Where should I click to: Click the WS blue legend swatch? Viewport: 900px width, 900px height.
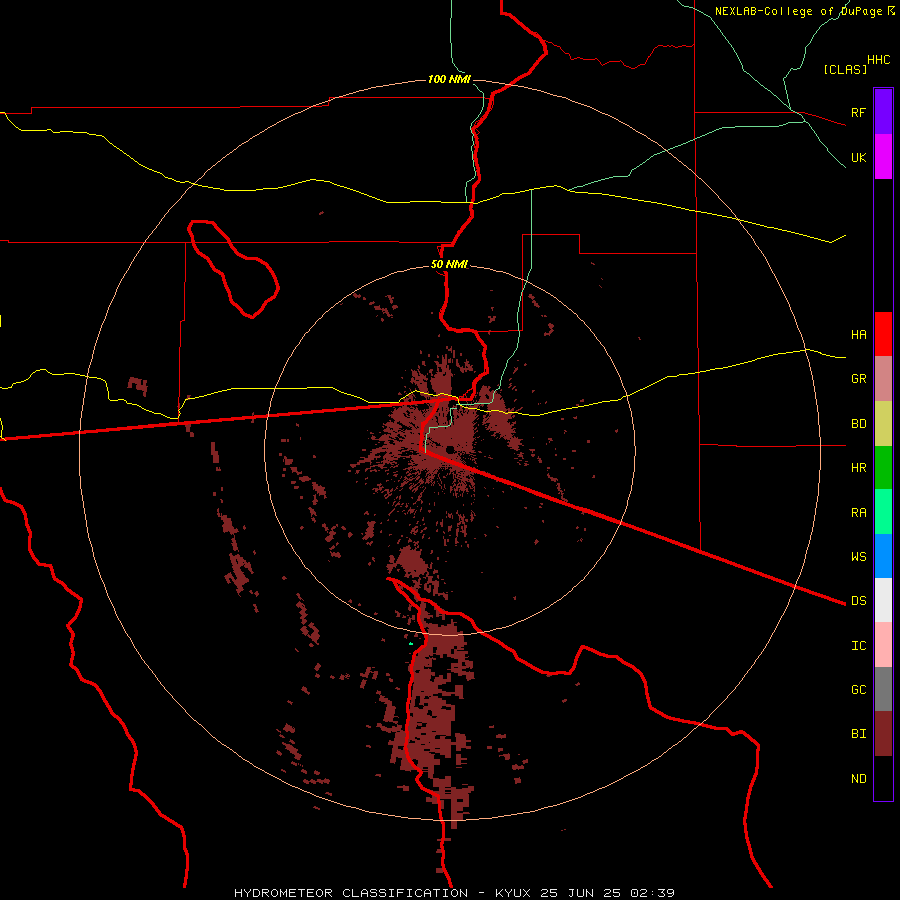[x=883, y=556]
